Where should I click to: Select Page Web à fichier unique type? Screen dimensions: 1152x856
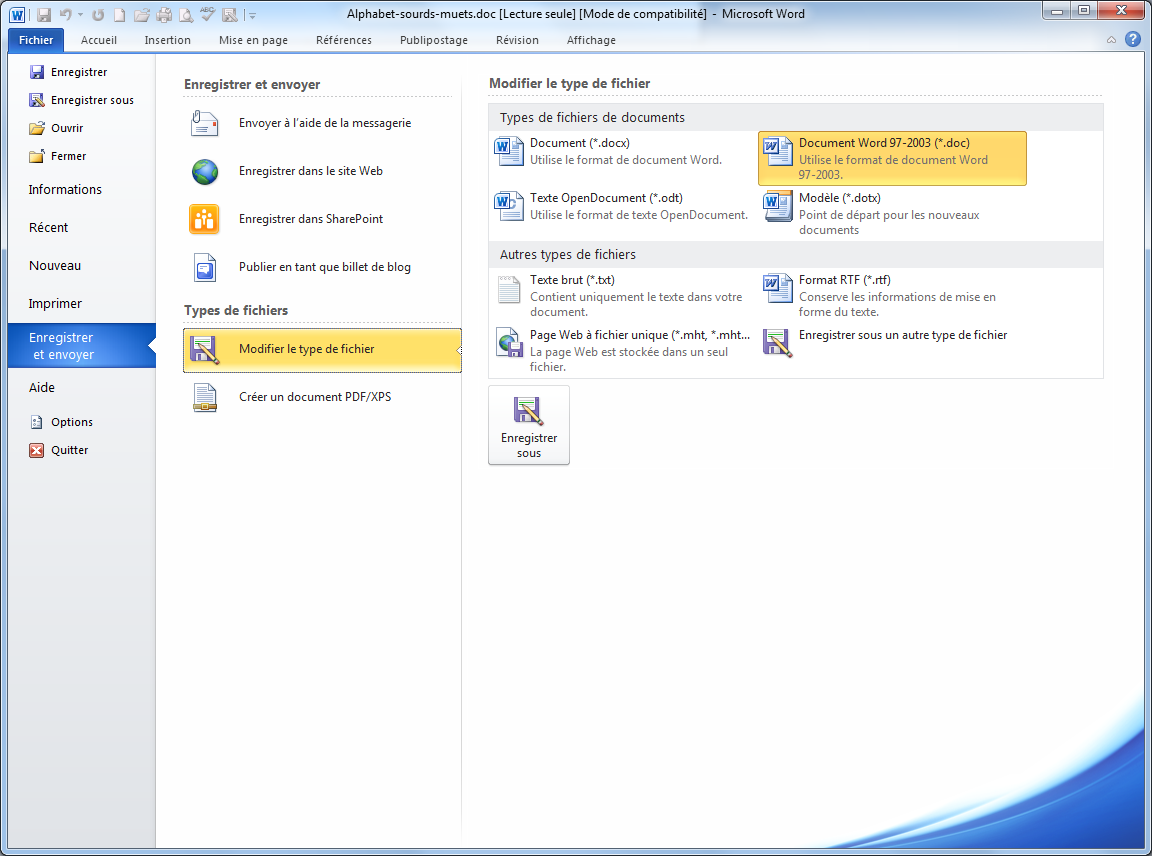[x=623, y=350]
